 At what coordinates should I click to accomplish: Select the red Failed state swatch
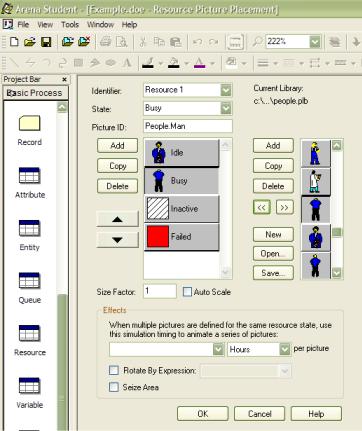click(x=158, y=236)
